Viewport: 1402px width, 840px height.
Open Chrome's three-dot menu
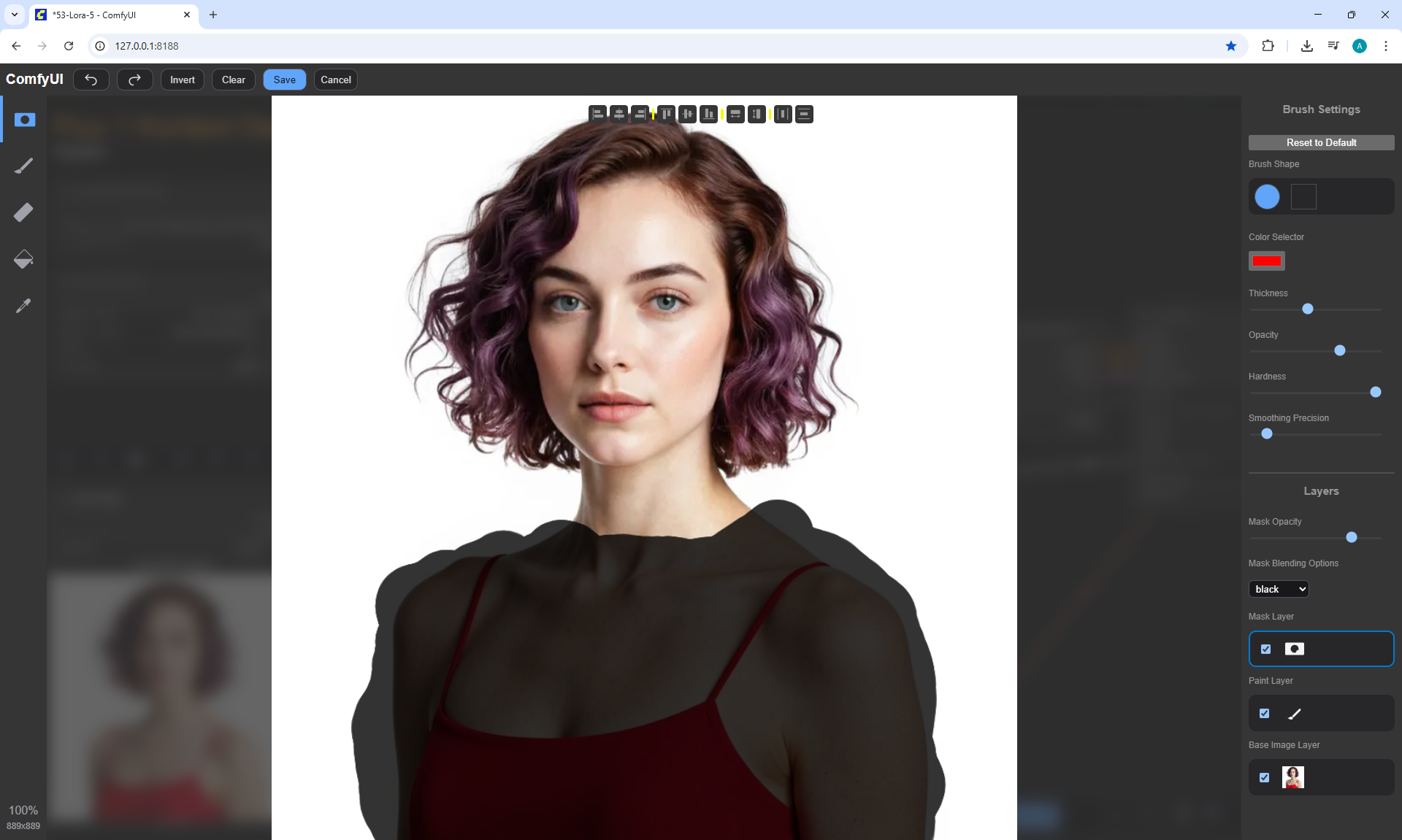point(1385,46)
